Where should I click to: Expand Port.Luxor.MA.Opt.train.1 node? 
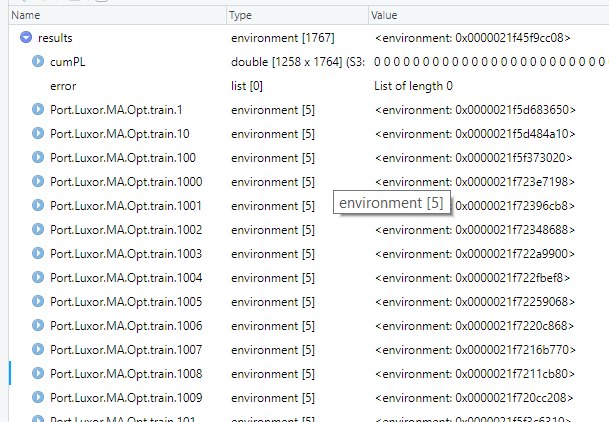38,110
